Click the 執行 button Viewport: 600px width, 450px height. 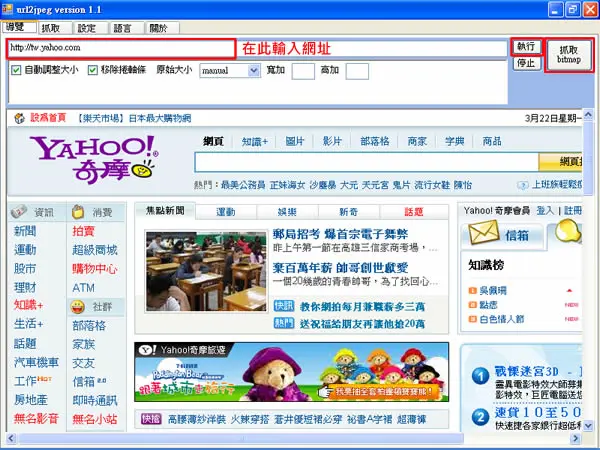[527, 47]
